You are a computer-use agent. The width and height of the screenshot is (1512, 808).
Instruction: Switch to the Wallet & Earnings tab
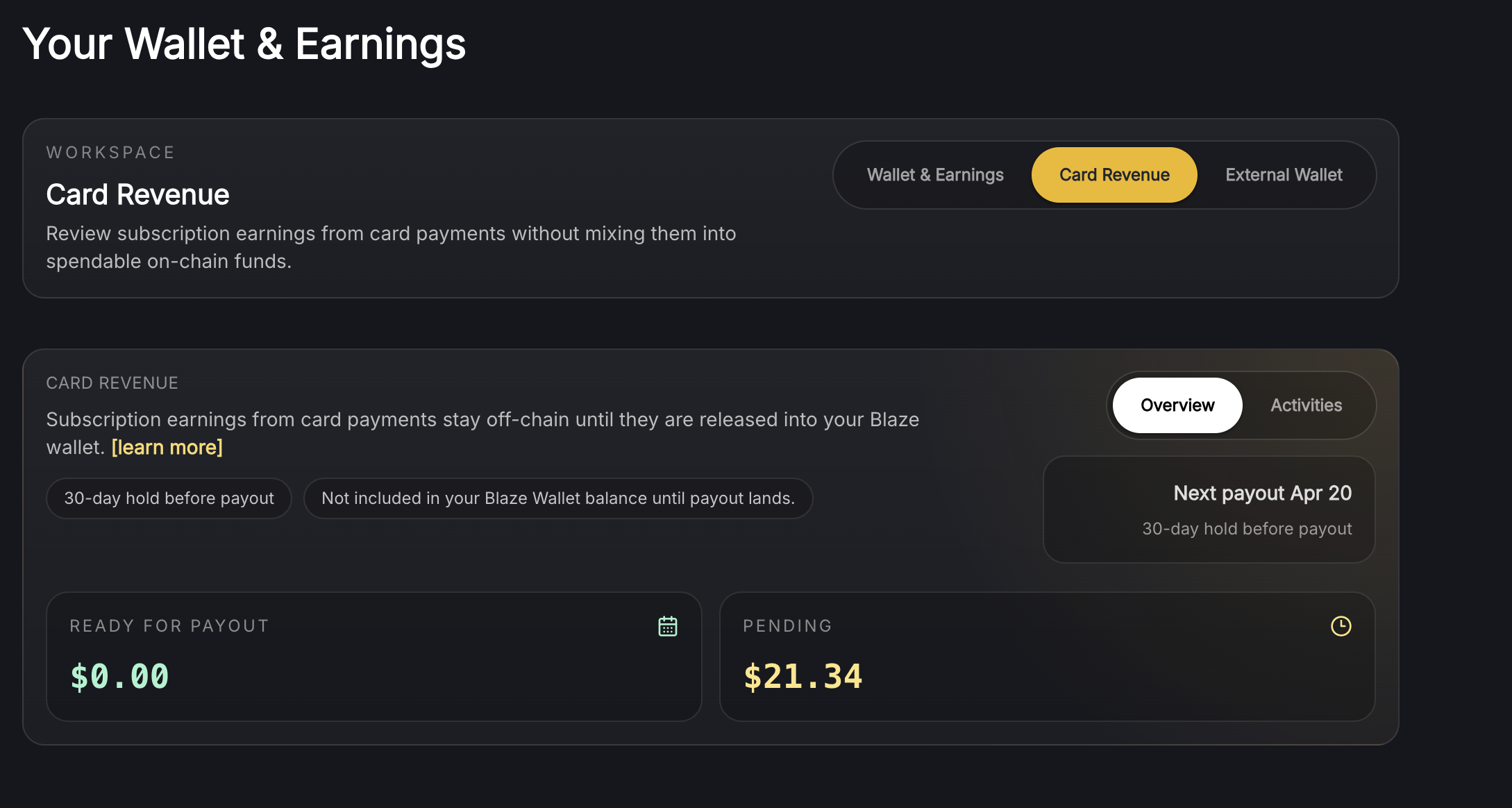[935, 175]
